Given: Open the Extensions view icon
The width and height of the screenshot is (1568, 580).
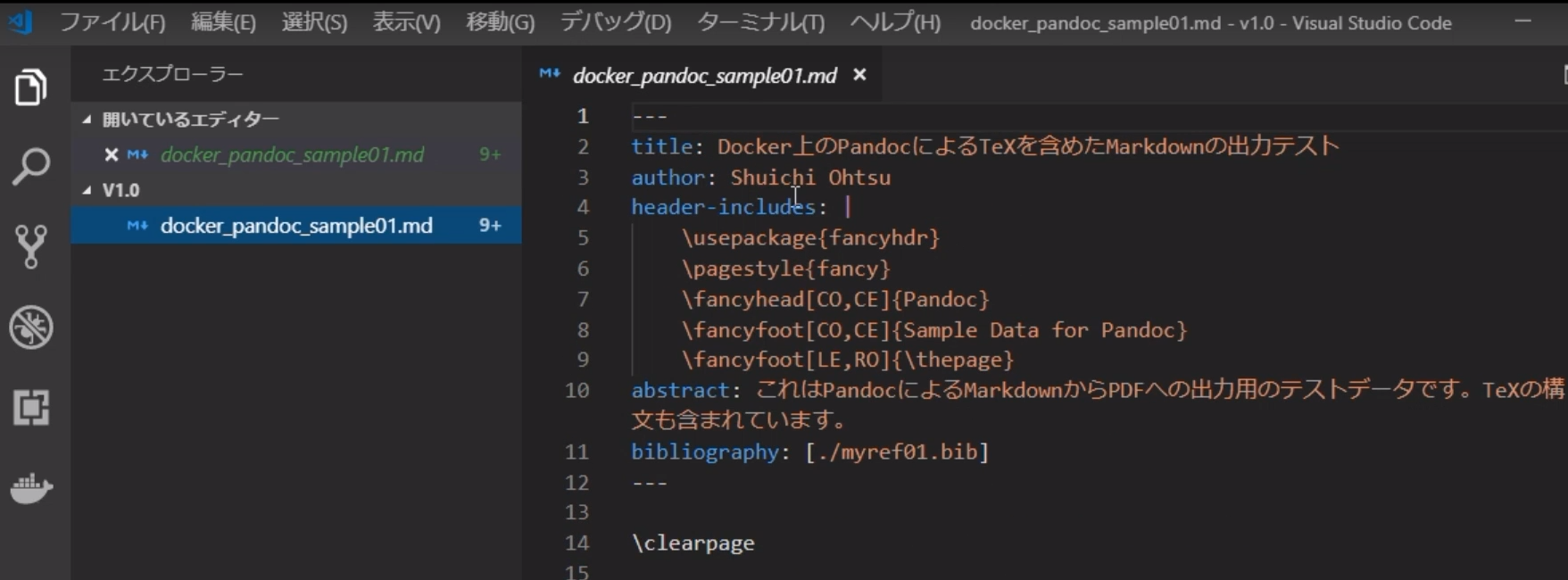Looking at the screenshot, I should [x=31, y=407].
